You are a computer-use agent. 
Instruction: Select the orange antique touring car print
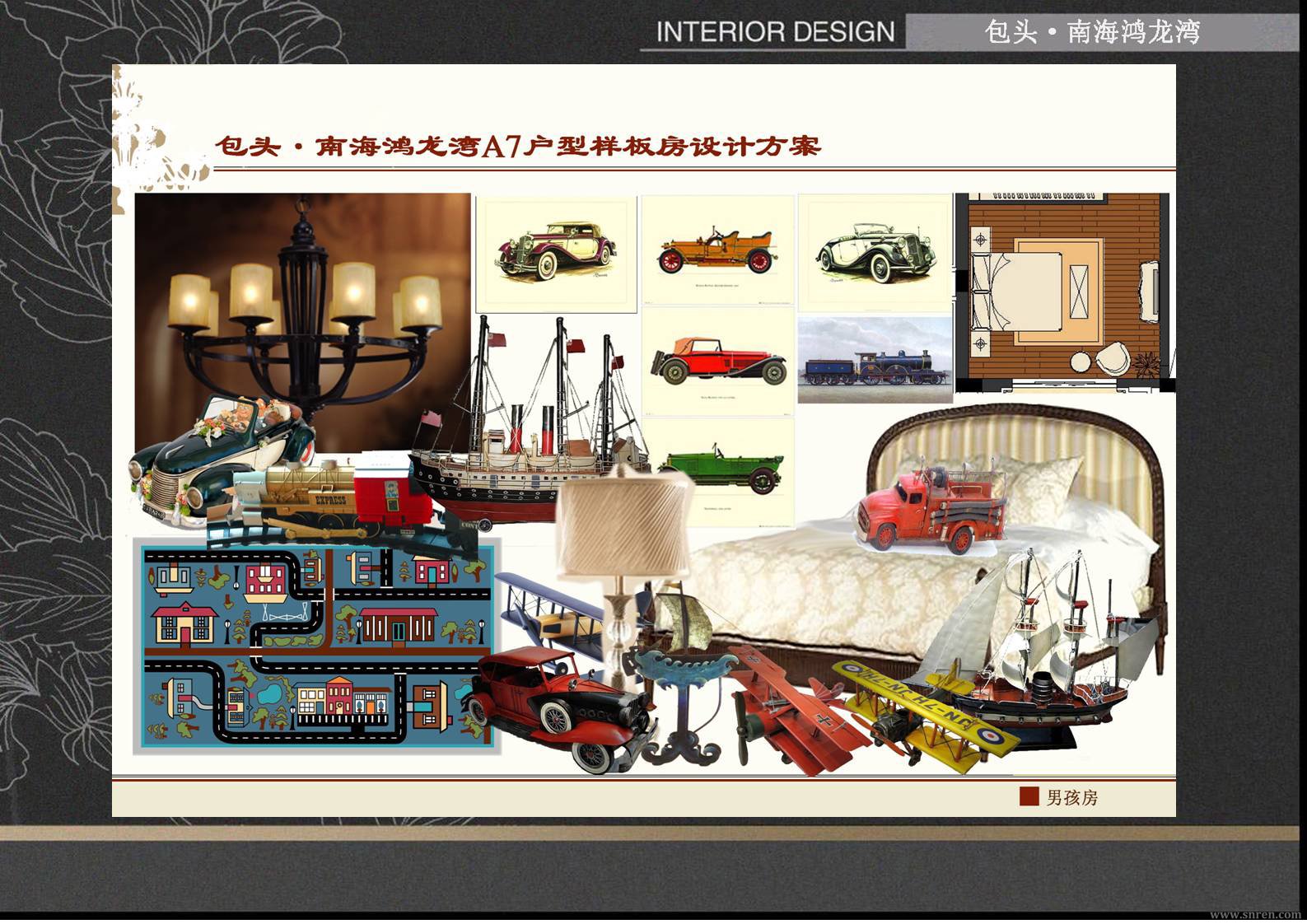(717, 250)
